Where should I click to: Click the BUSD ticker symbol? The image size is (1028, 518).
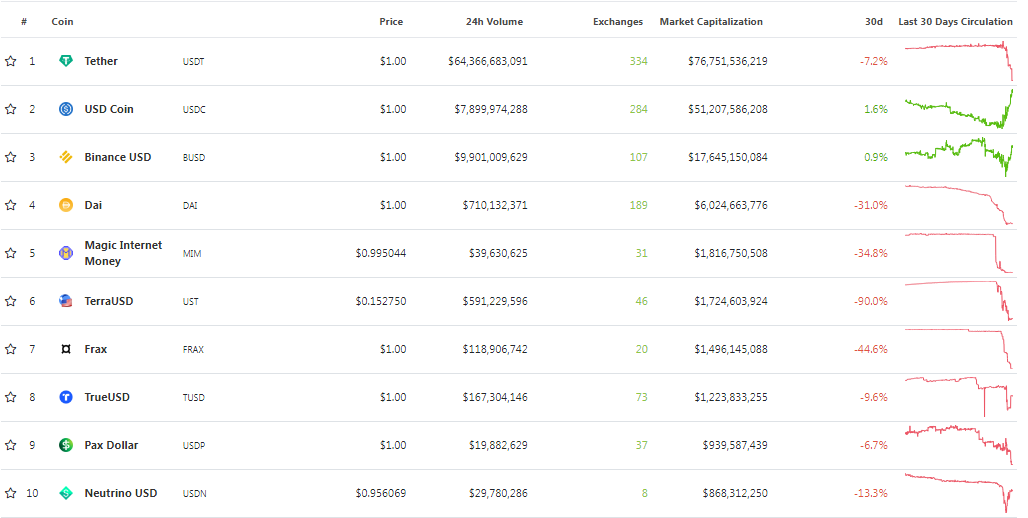point(193,157)
